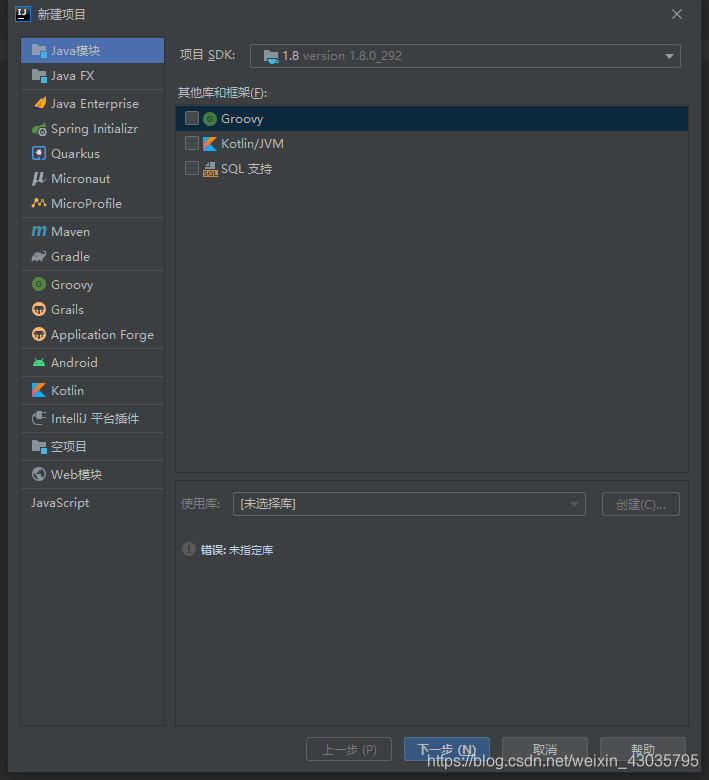The width and height of the screenshot is (709, 780).
Task: Click the error warning icon
Action: click(189, 549)
